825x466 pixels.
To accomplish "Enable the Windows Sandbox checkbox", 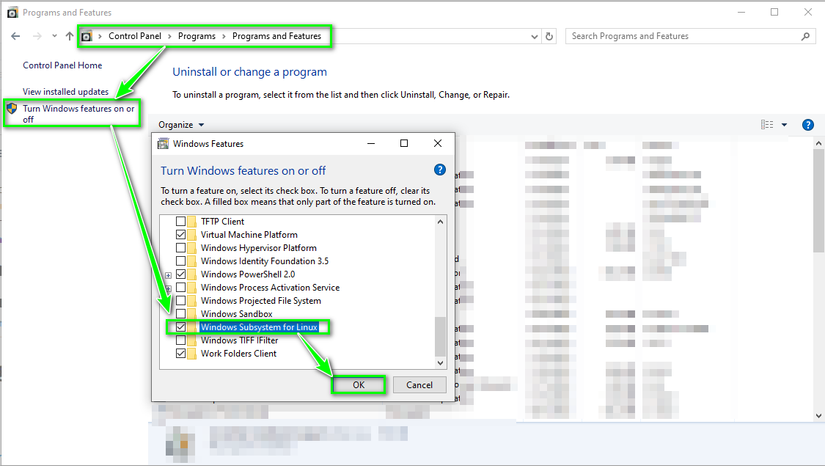I will [x=180, y=314].
